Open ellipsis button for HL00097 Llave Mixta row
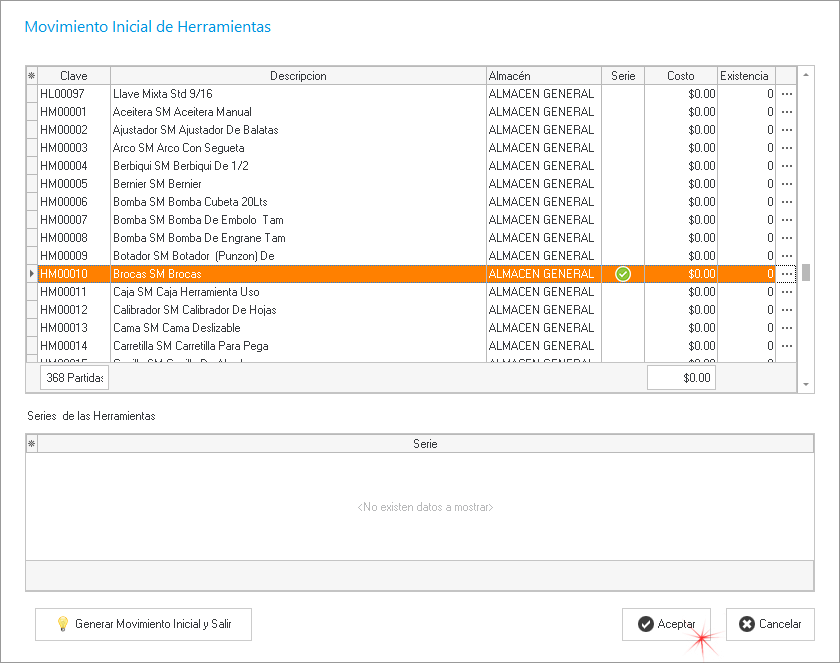Viewport: 840px width, 663px height. (787, 94)
